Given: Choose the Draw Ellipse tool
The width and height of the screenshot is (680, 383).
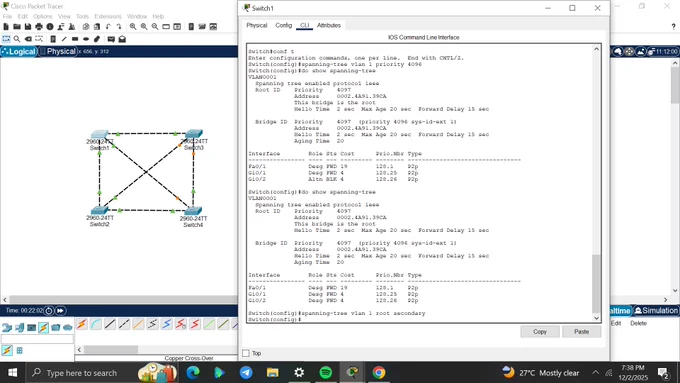Looking at the screenshot, I should point(86,39).
